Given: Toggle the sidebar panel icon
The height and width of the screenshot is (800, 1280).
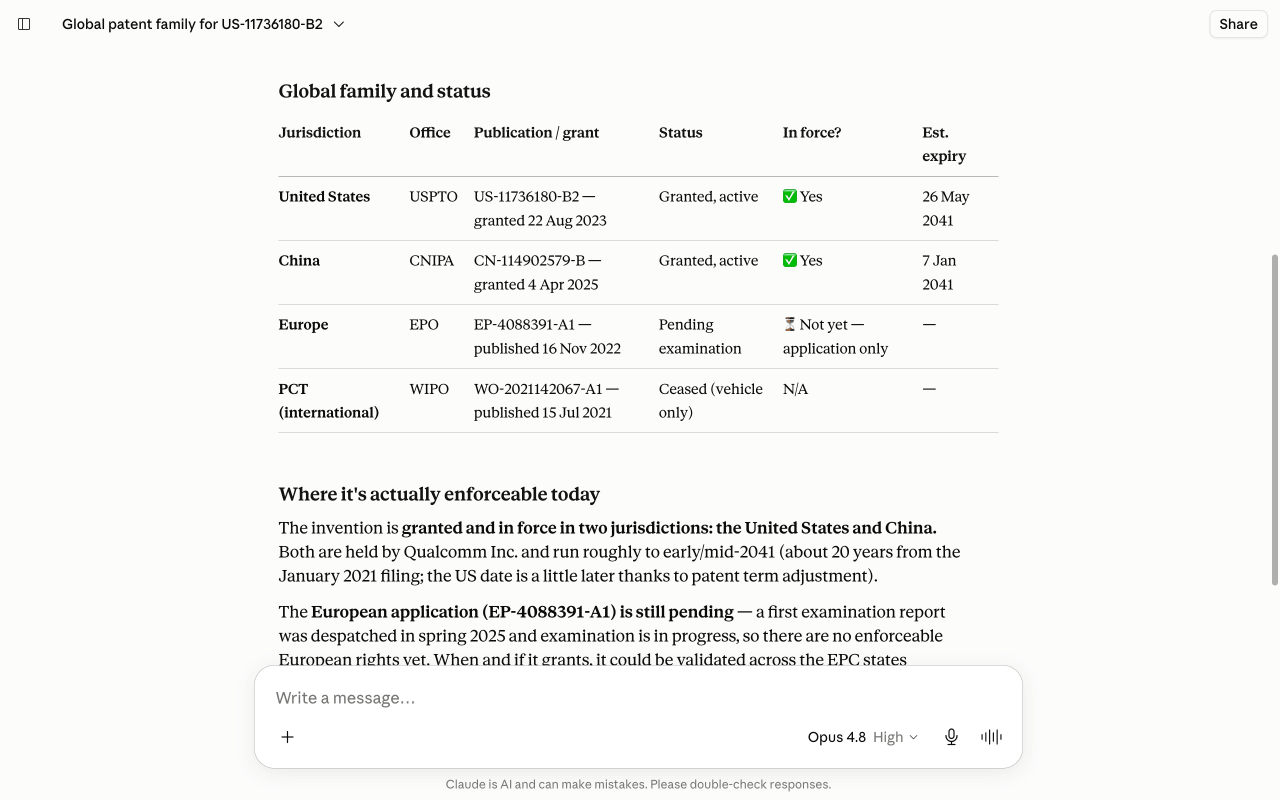Looking at the screenshot, I should (24, 24).
